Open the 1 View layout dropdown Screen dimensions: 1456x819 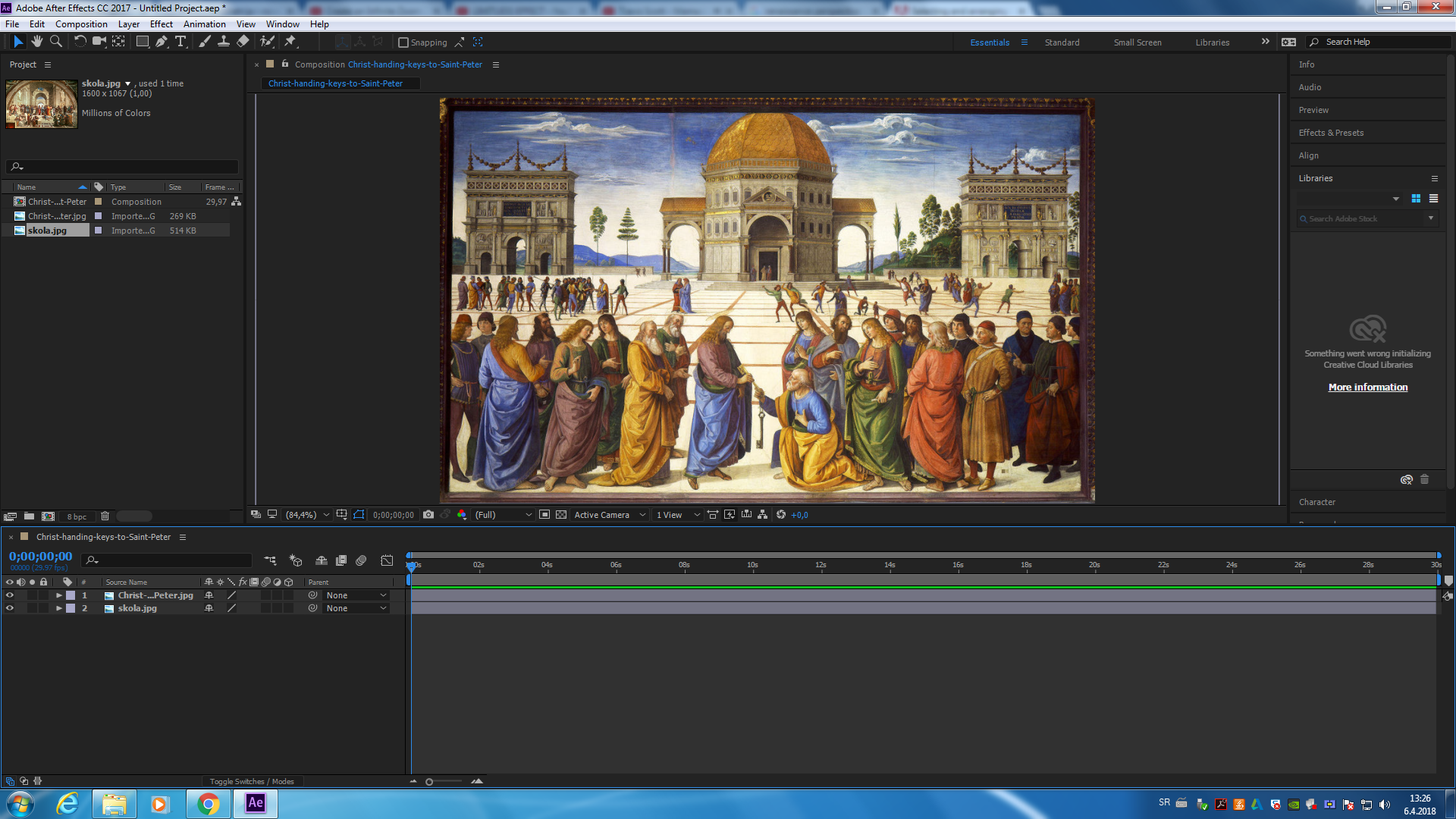678,515
